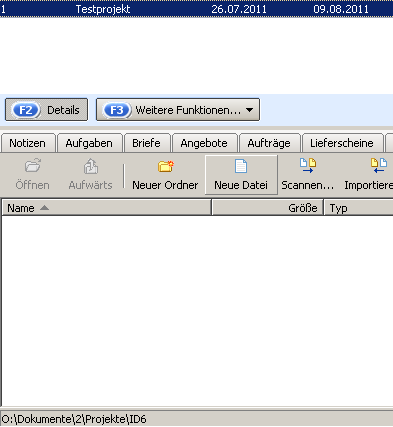The image size is (393, 427).
Task: Open the Öffnen folder icon
Action: [33, 166]
